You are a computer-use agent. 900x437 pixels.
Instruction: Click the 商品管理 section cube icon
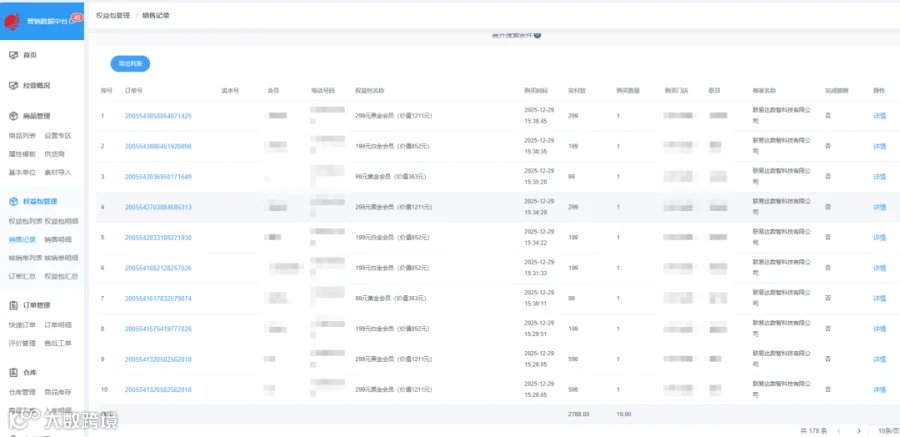[14, 116]
